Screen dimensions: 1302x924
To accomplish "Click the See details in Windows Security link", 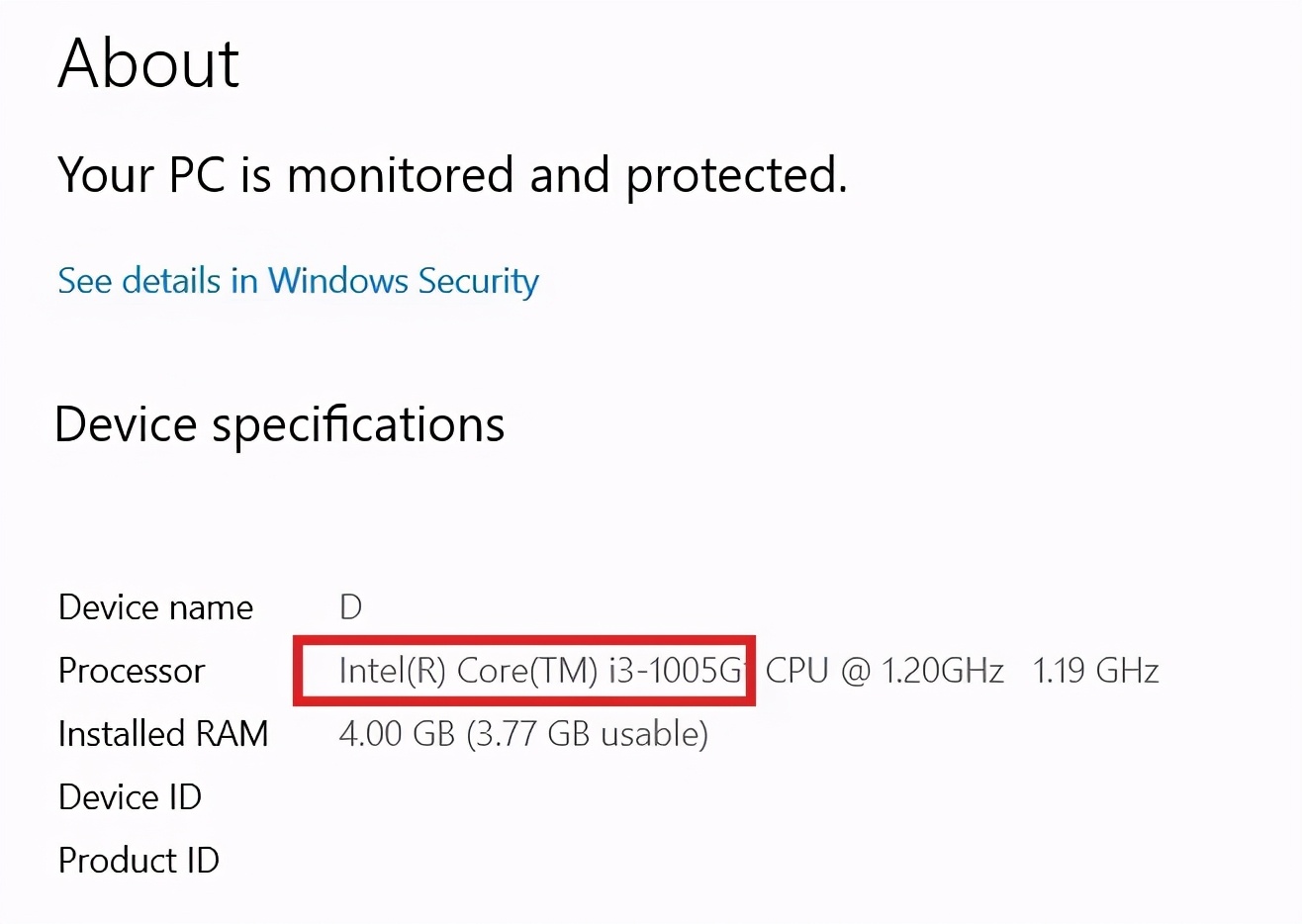I will pos(296,281).
